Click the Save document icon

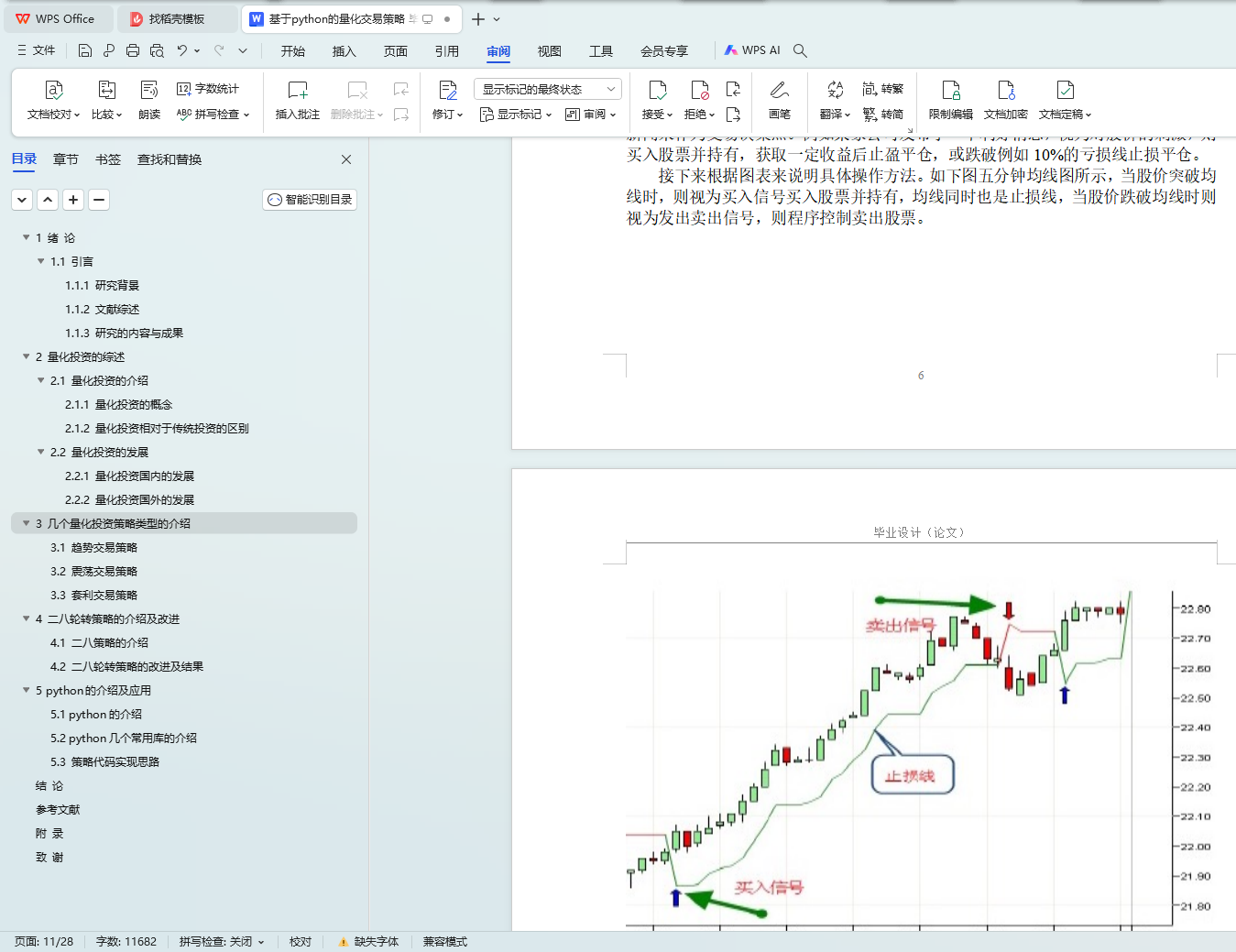click(85, 50)
